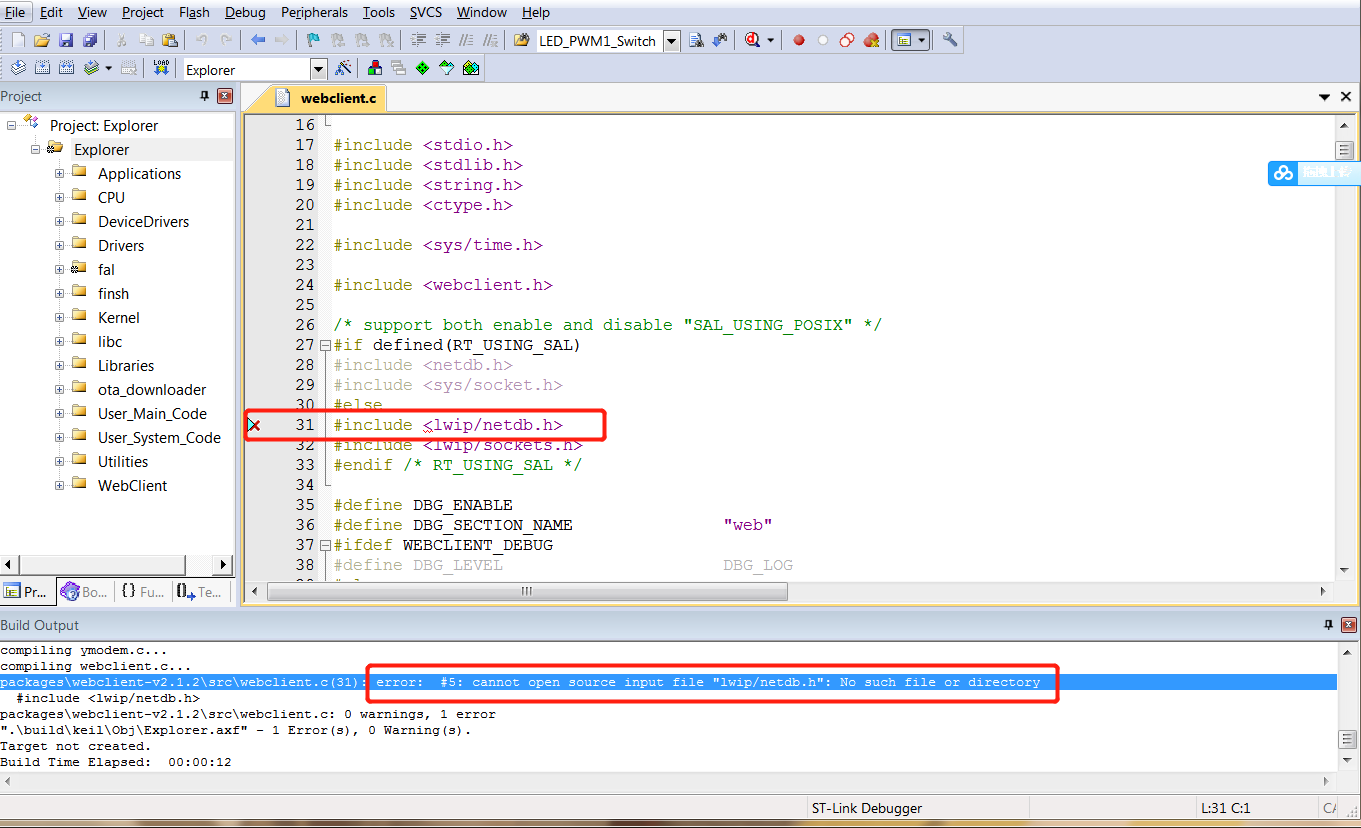Expand the DeviceDrivers folder
This screenshot has width=1361, height=828.
point(59,221)
